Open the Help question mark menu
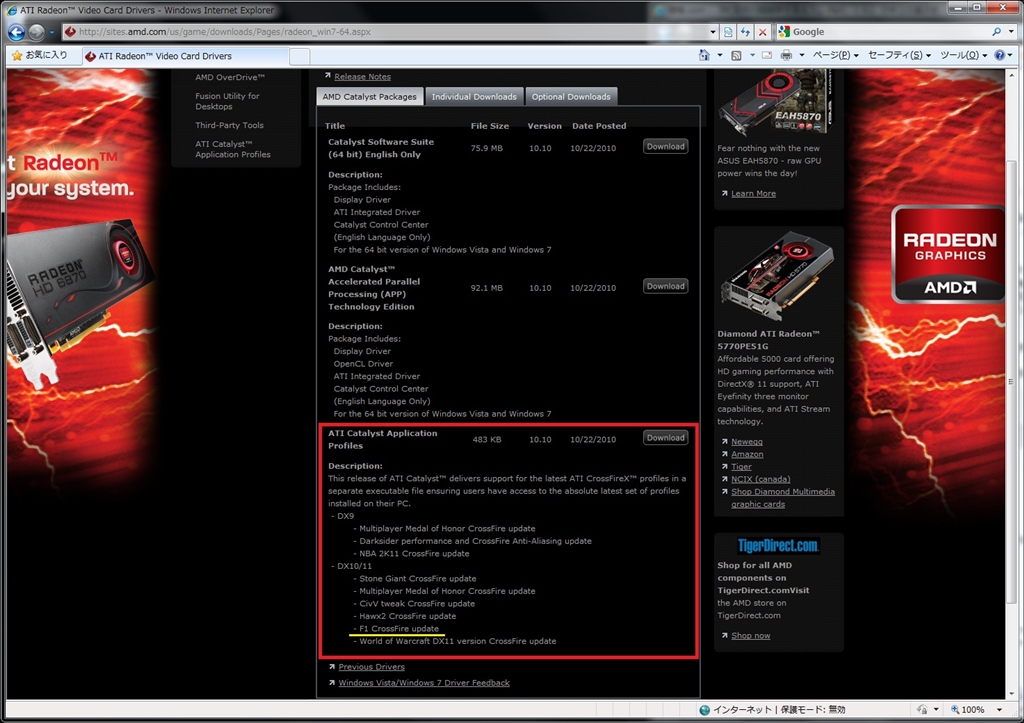Screen dimensions: 1024x723 coord(1003,56)
